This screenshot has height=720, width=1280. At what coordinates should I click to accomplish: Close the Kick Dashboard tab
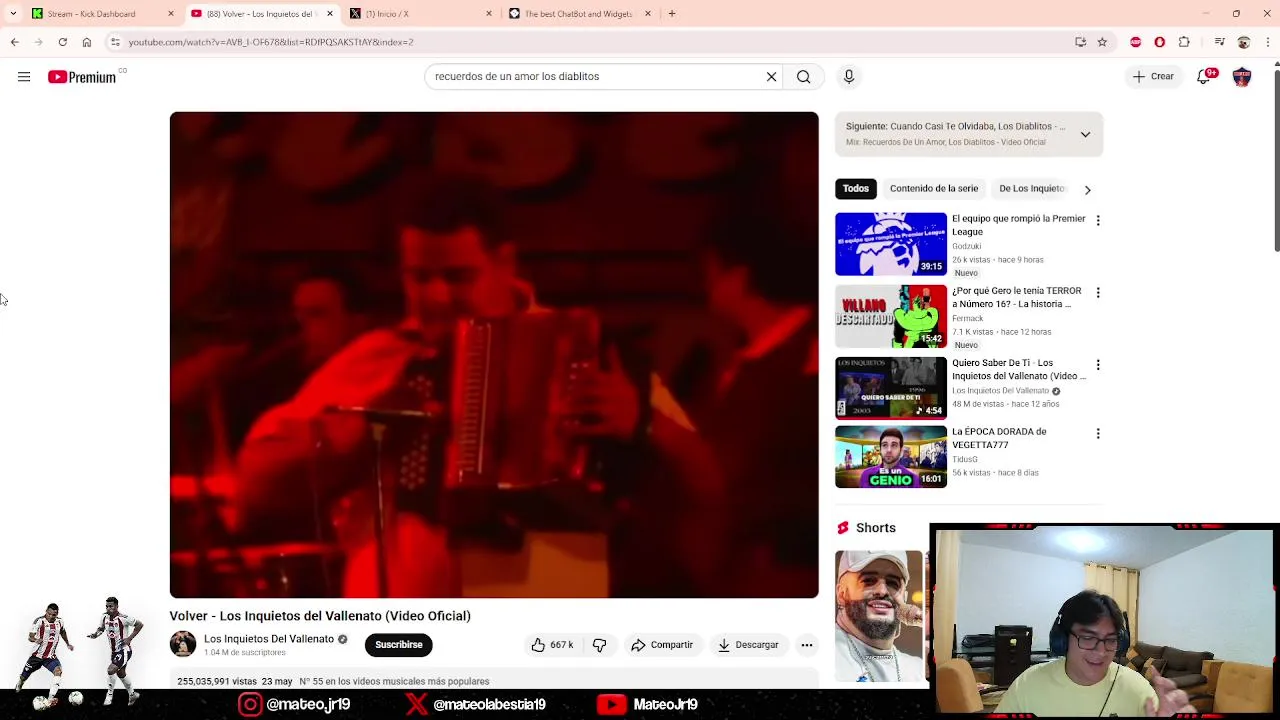point(171,14)
